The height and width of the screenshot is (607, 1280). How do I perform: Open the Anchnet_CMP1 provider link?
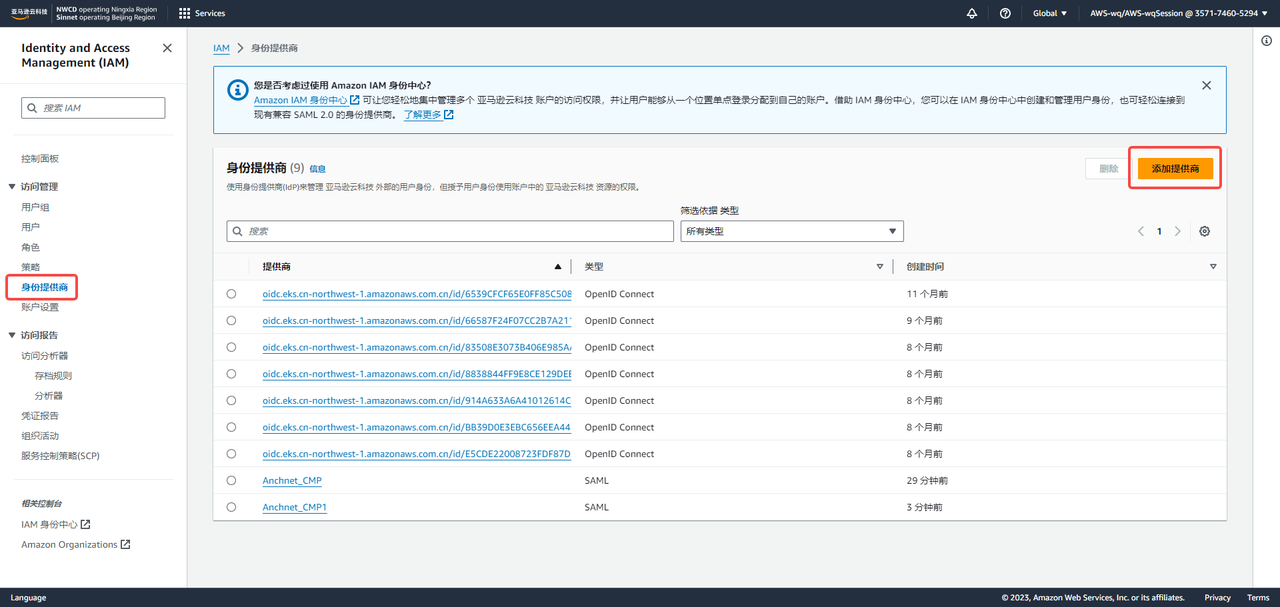click(x=294, y=507)
